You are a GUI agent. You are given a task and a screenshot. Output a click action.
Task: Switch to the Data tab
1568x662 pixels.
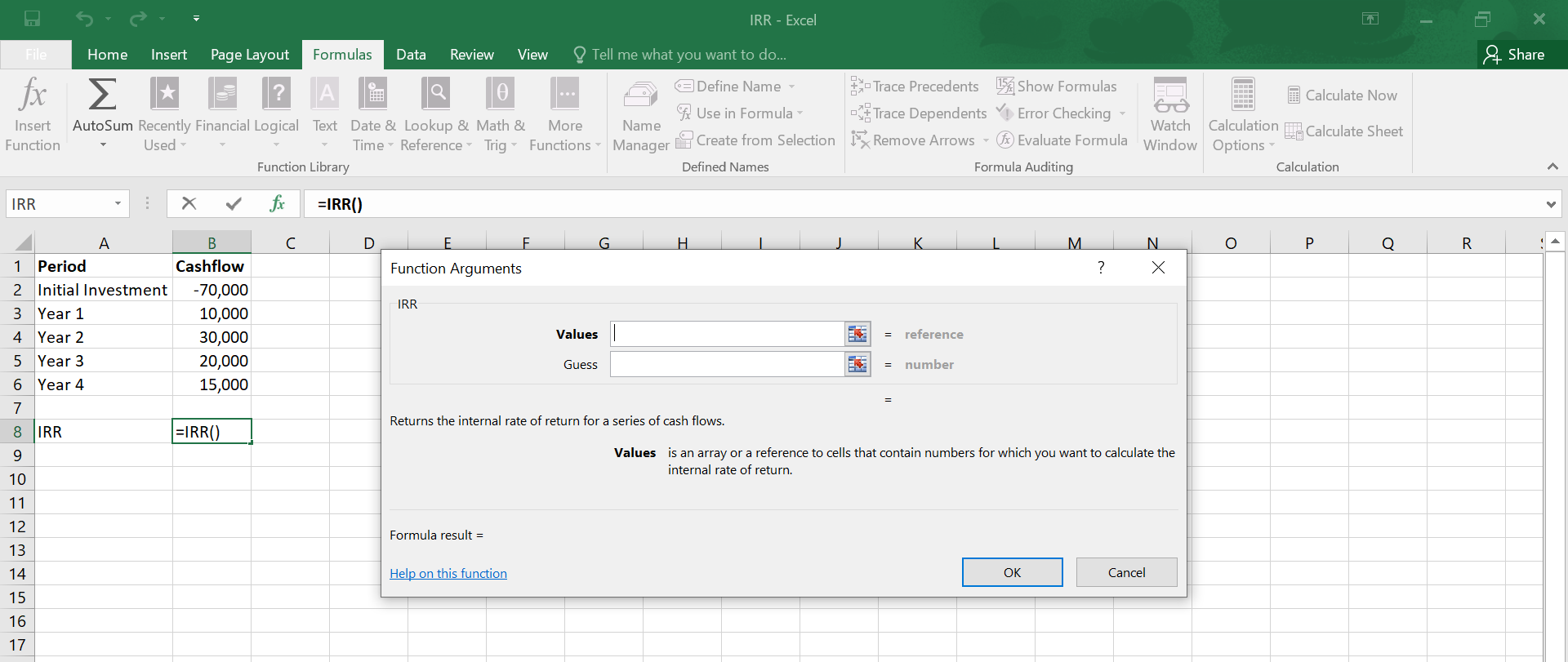(x=411, y=55)
